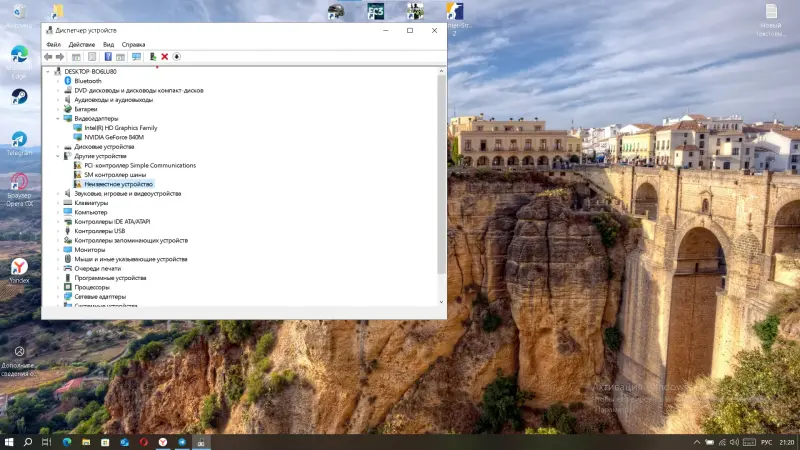Screen dimensions: 800x450
Task: Open the Windows Start button
Action: pyautogui.click(x=9, y=442)
